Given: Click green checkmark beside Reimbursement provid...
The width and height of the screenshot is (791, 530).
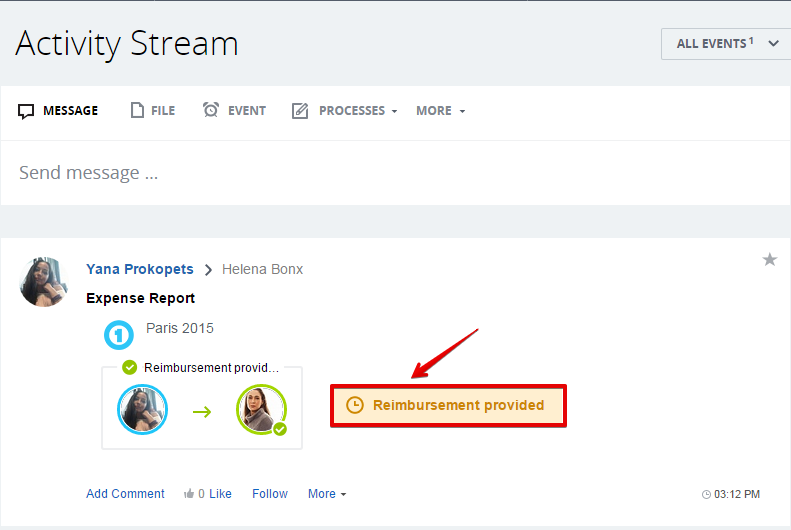Looking at the screenshot, I should pos(130,367).
